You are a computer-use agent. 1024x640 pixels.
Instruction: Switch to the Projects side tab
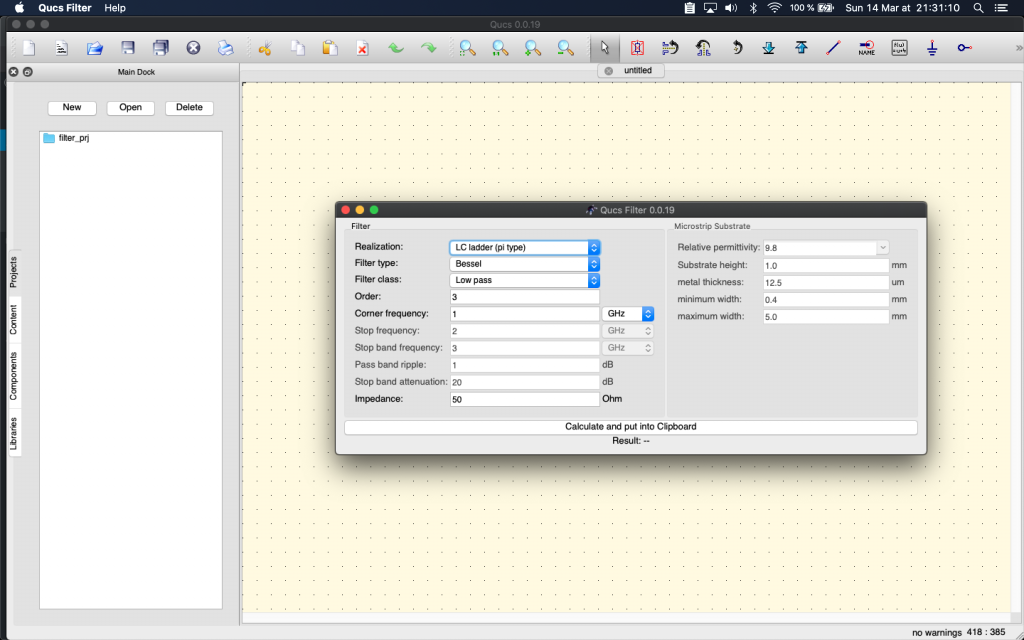pyautogui.click(x=14, y=272)
